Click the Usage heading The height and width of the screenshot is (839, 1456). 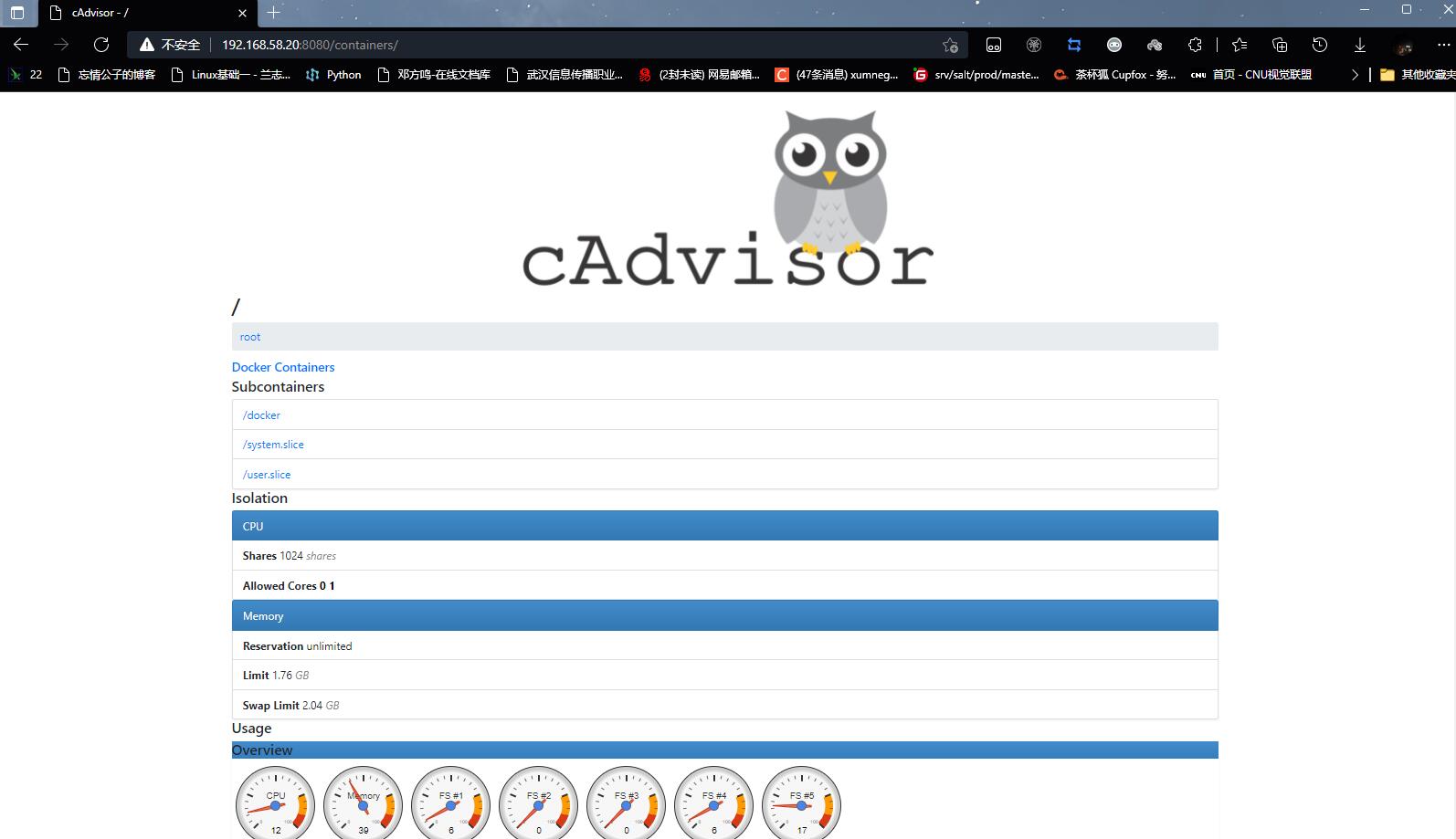pos(251,729)
